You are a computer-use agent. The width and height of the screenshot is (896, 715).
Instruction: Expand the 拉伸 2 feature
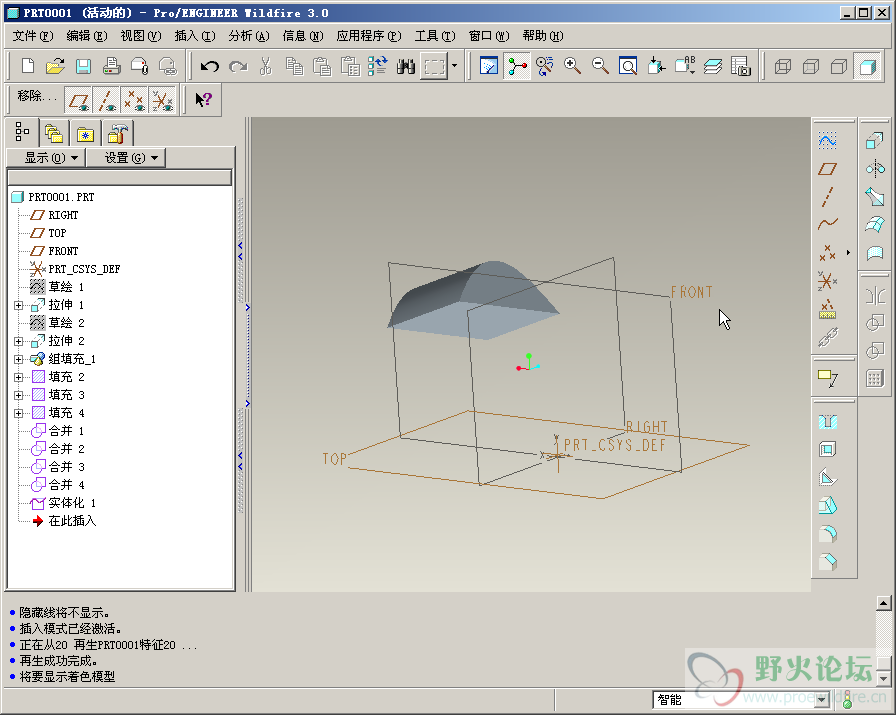point(18,341)
